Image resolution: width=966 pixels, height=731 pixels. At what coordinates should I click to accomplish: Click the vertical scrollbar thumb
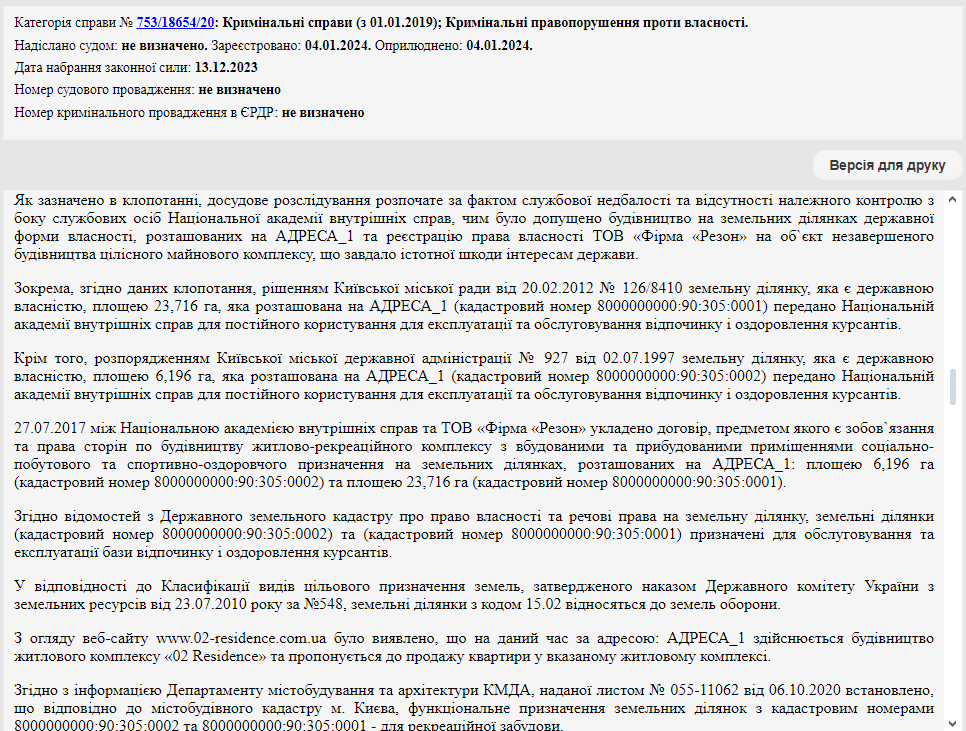(x=955, y=386)
